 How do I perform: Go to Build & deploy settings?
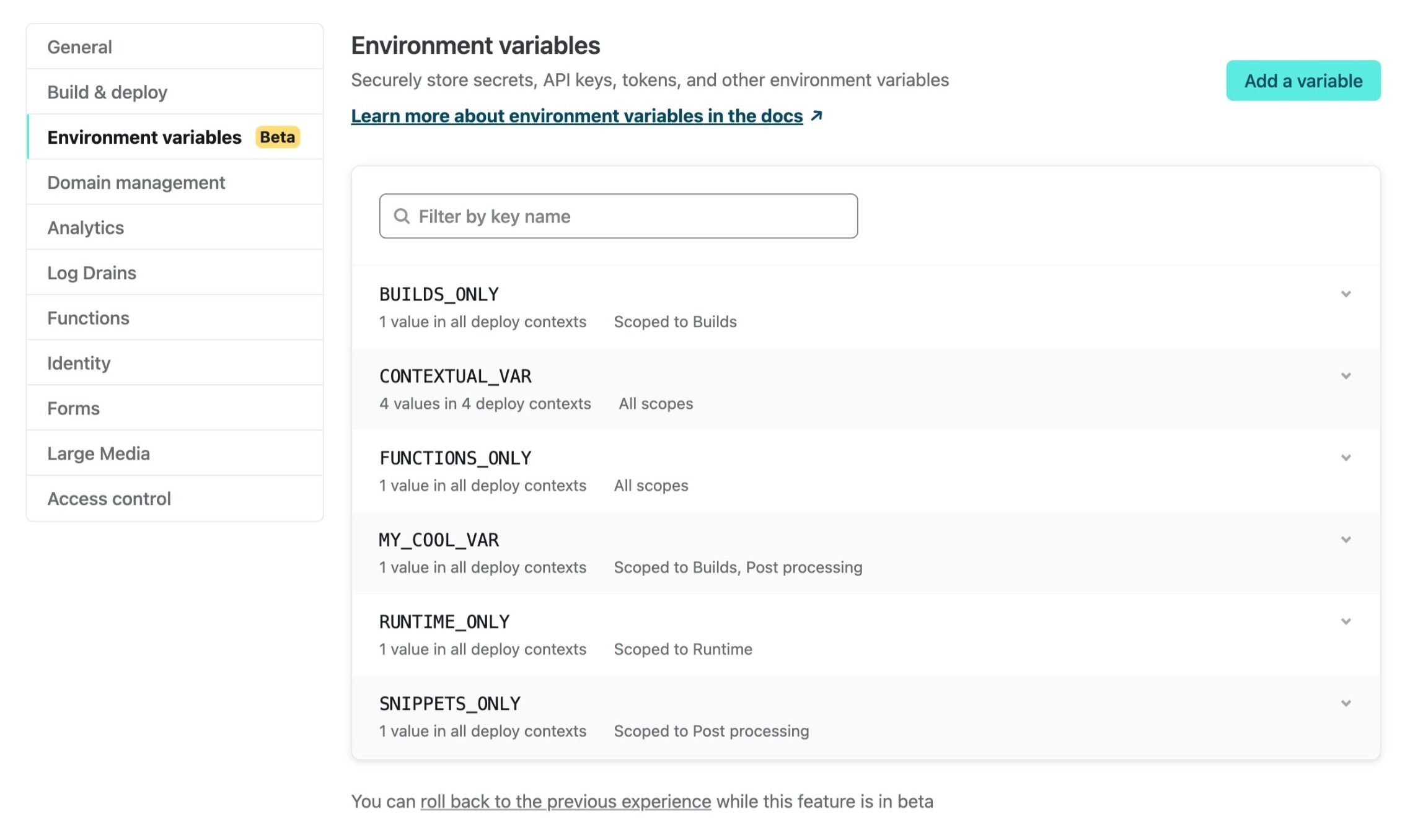pyautogui.click(x=107, y=92)
